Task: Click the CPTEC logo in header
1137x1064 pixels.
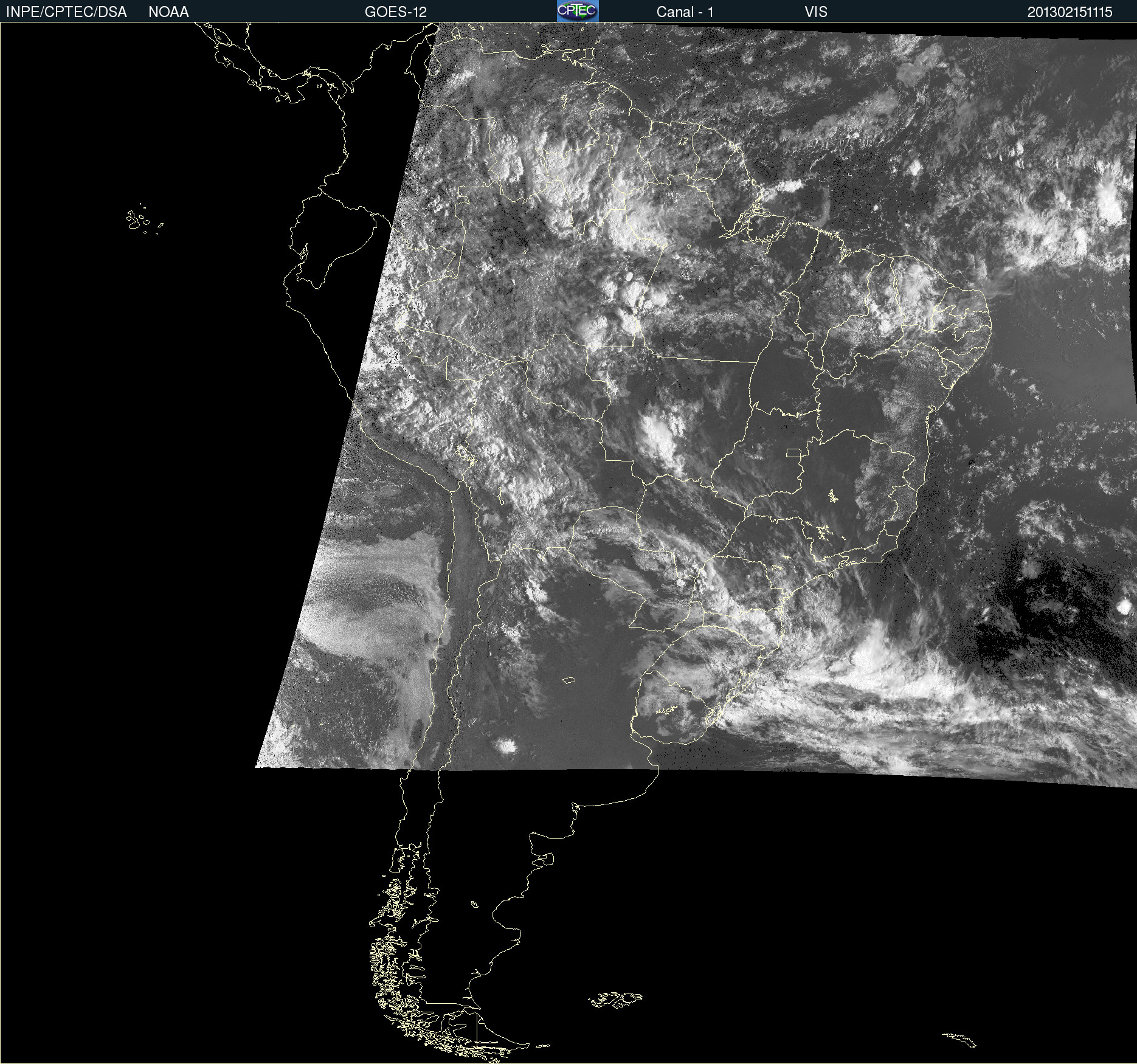Action: tap(578, 11)
